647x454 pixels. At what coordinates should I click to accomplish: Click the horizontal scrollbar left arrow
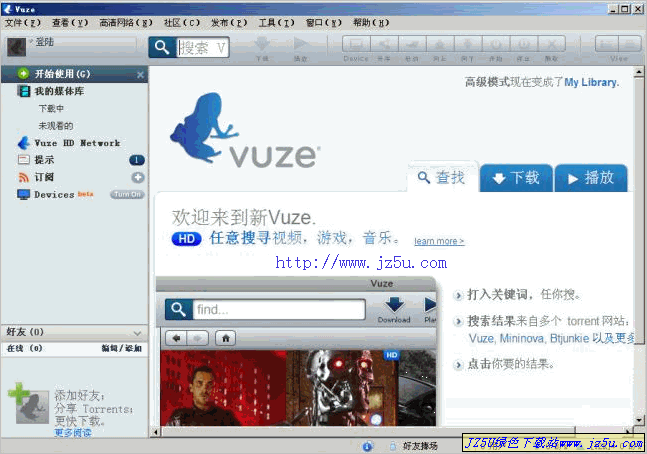156,432
